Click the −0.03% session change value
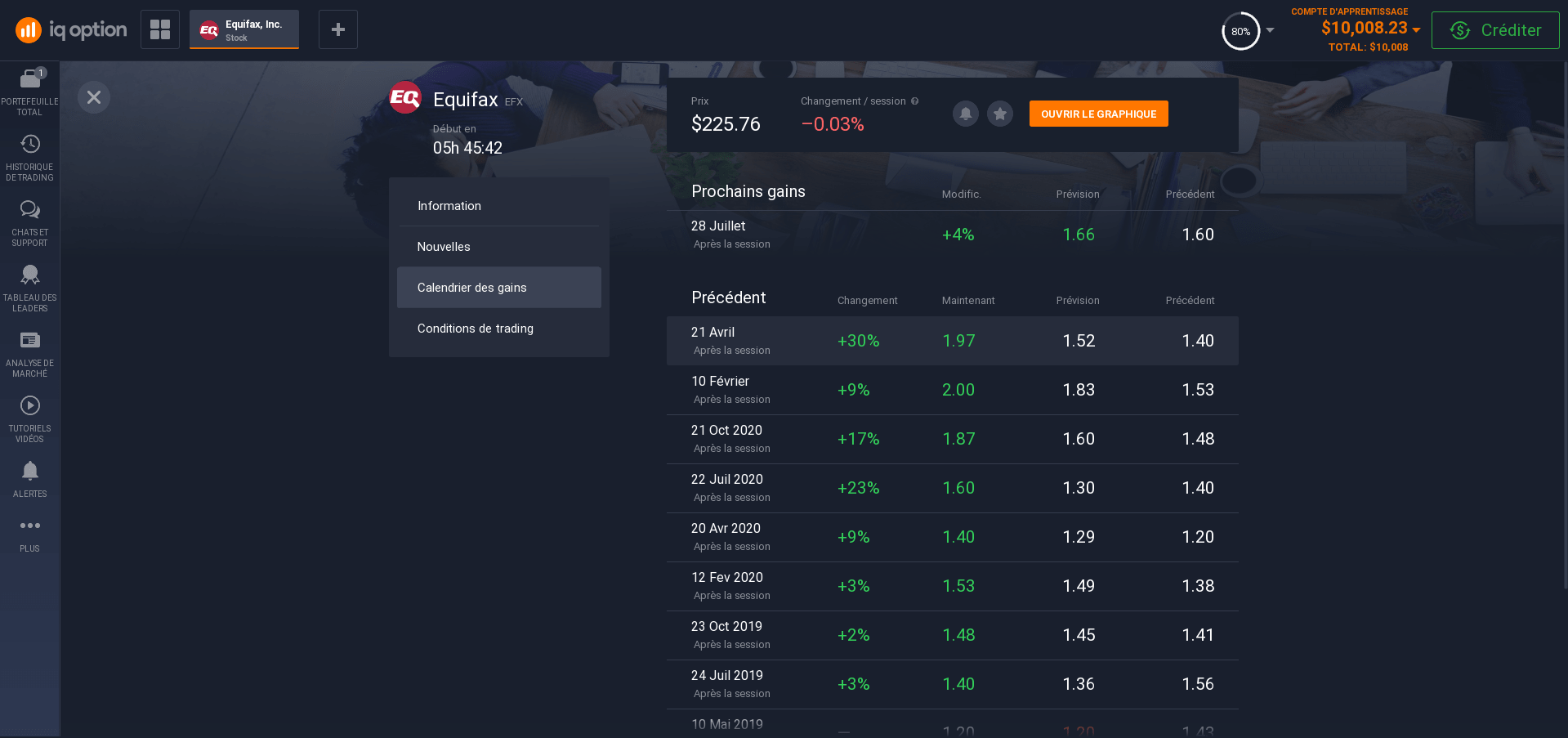Screen dimensions: 1568x738 tap(833, 124)
